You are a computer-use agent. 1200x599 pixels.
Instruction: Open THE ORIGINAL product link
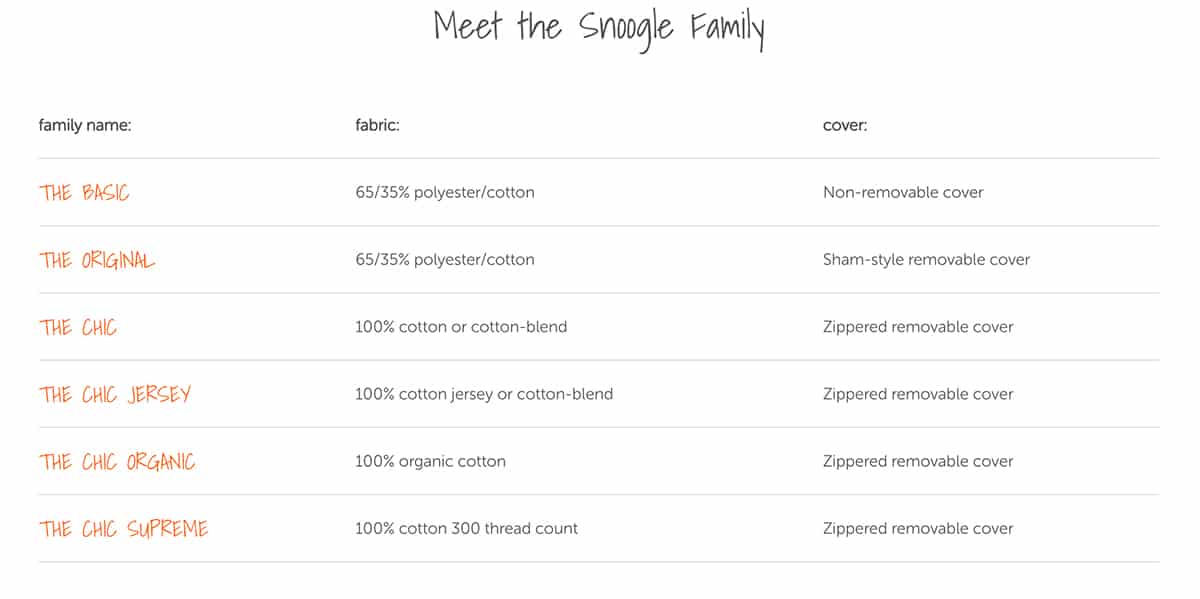point(97,260)
